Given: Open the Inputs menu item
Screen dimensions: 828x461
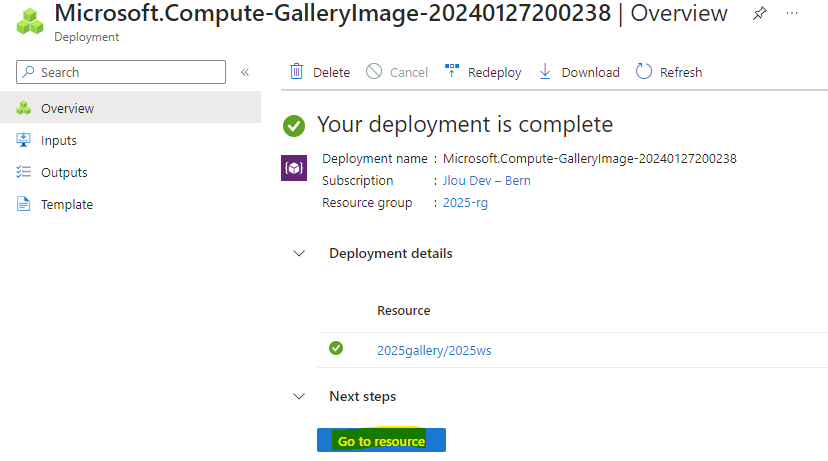Looking at the screenshot, I should tap(130, 140).
